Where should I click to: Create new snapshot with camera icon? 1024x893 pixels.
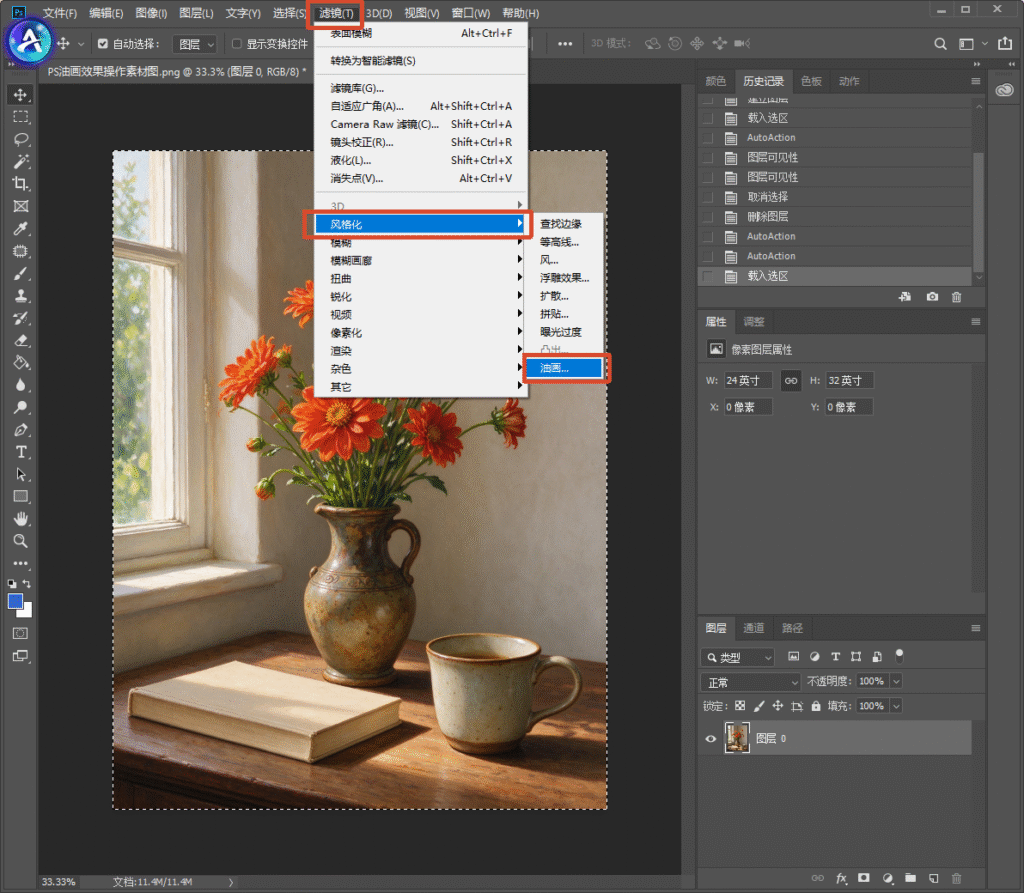932,297
